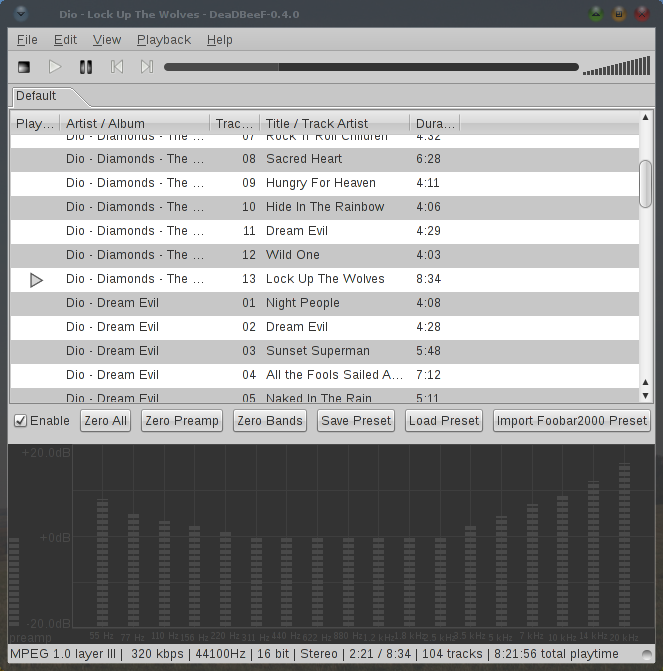The image size is (663, 671).
Task: Maximize the DeaDBeeF window
Action: tap(618, 14)
